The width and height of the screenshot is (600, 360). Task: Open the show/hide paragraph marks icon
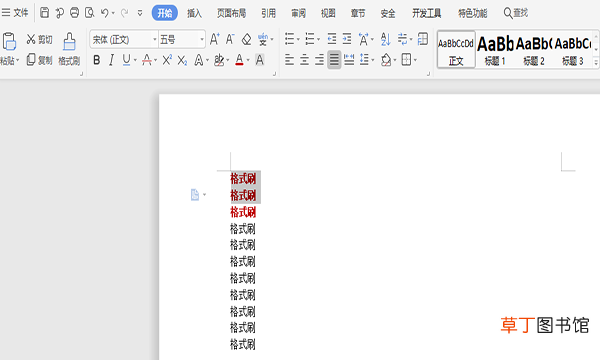[x=402, y=39]
